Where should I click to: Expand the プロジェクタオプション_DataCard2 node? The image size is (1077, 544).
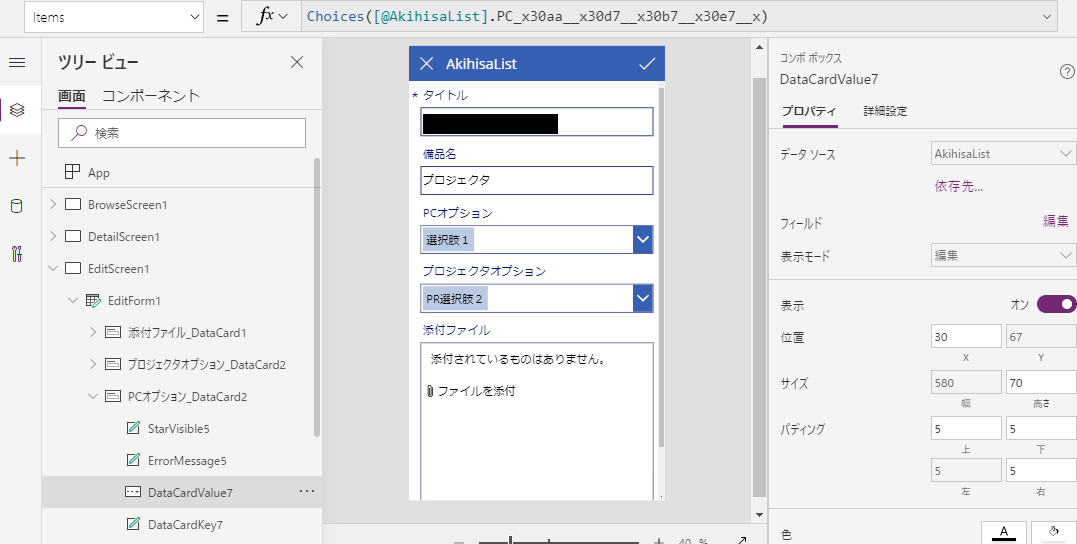click(x=93, y=364)
